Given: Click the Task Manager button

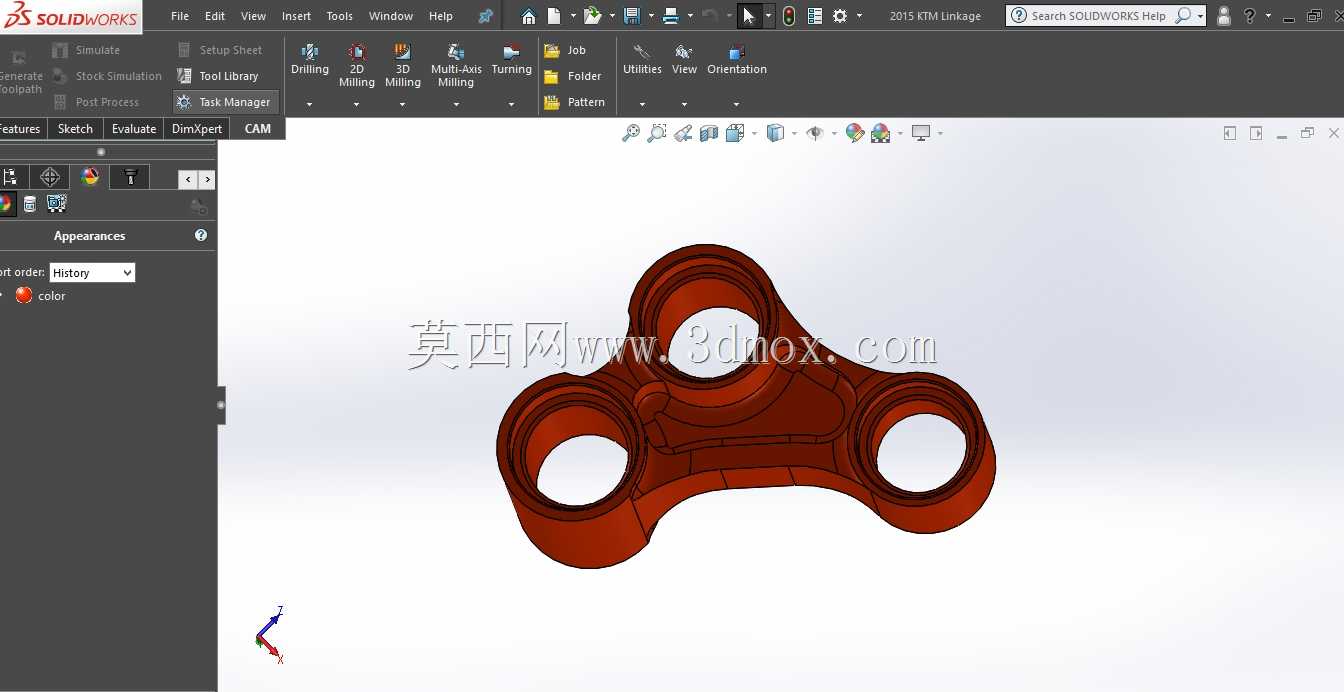Looking at the screenshot, I should click(225, 102).
